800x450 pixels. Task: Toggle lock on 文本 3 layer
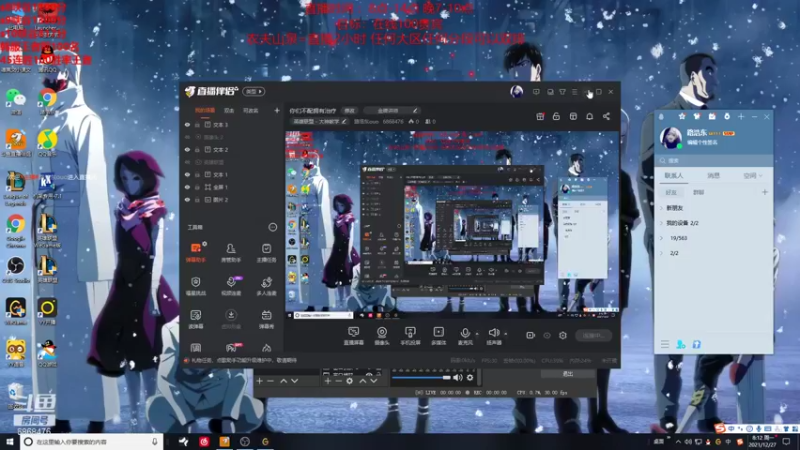(x=197, y=124)
